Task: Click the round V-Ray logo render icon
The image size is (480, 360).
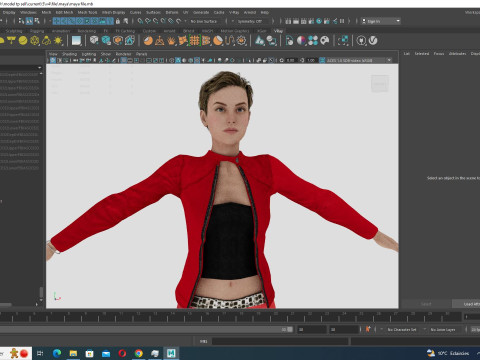Action: [373, 41]
